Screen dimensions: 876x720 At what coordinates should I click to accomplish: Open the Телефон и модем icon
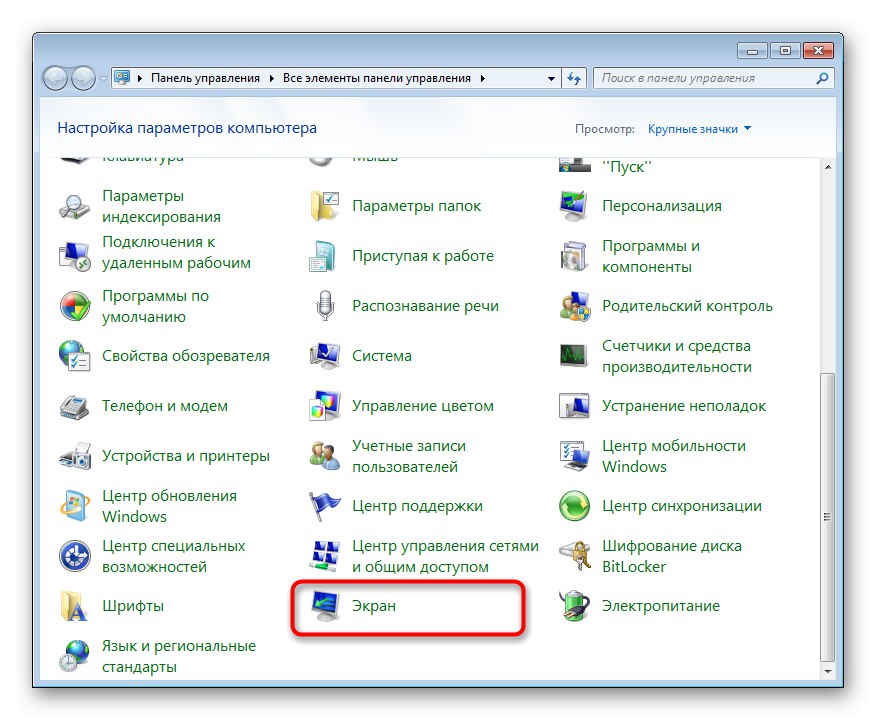[x=74, y=406]
